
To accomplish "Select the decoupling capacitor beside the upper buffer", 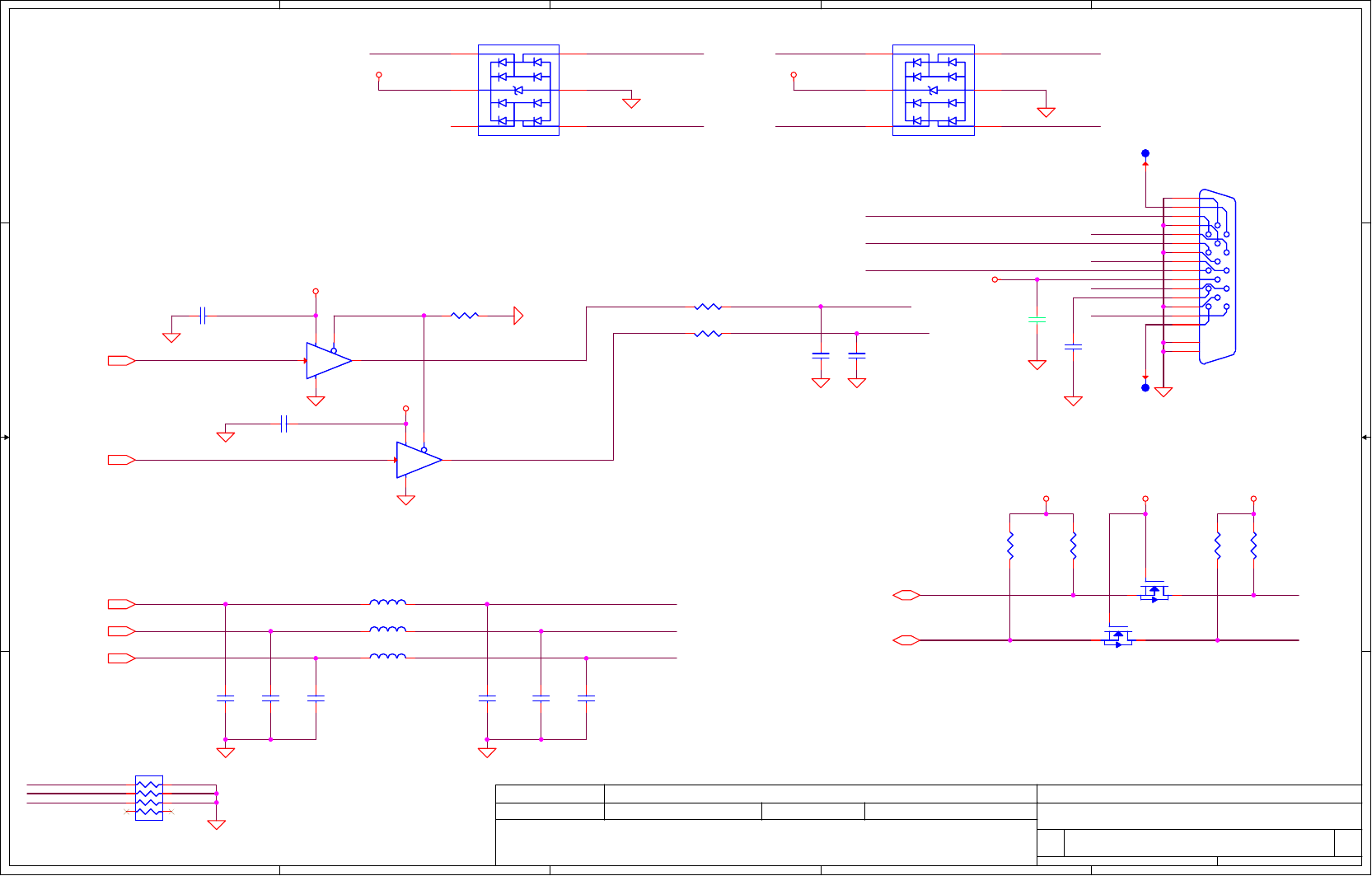I will pos(203,316).
